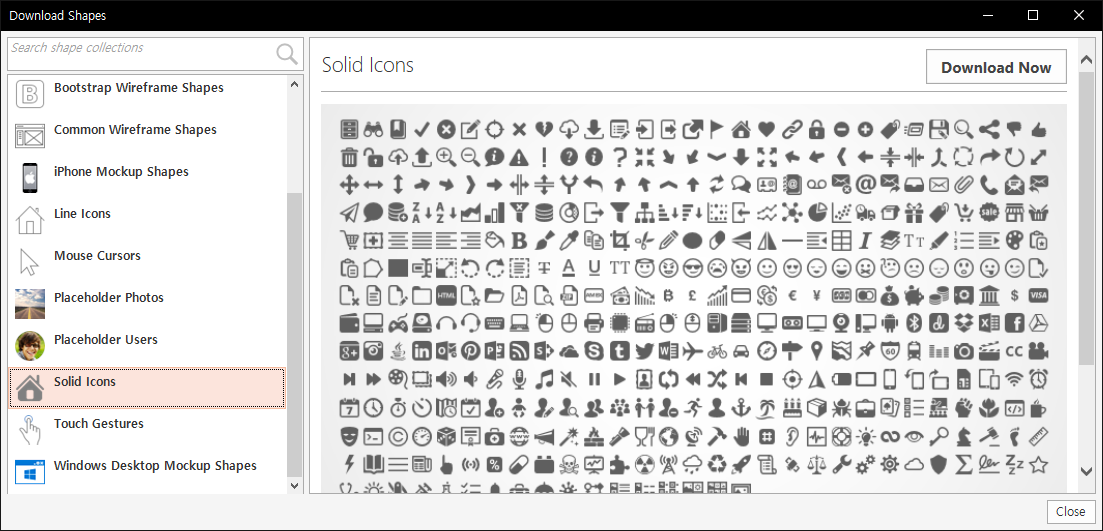This screenshot has height=531, width=1103.
Task: Click the magnifier icon in the search box
Action: (x=287, y=54)
